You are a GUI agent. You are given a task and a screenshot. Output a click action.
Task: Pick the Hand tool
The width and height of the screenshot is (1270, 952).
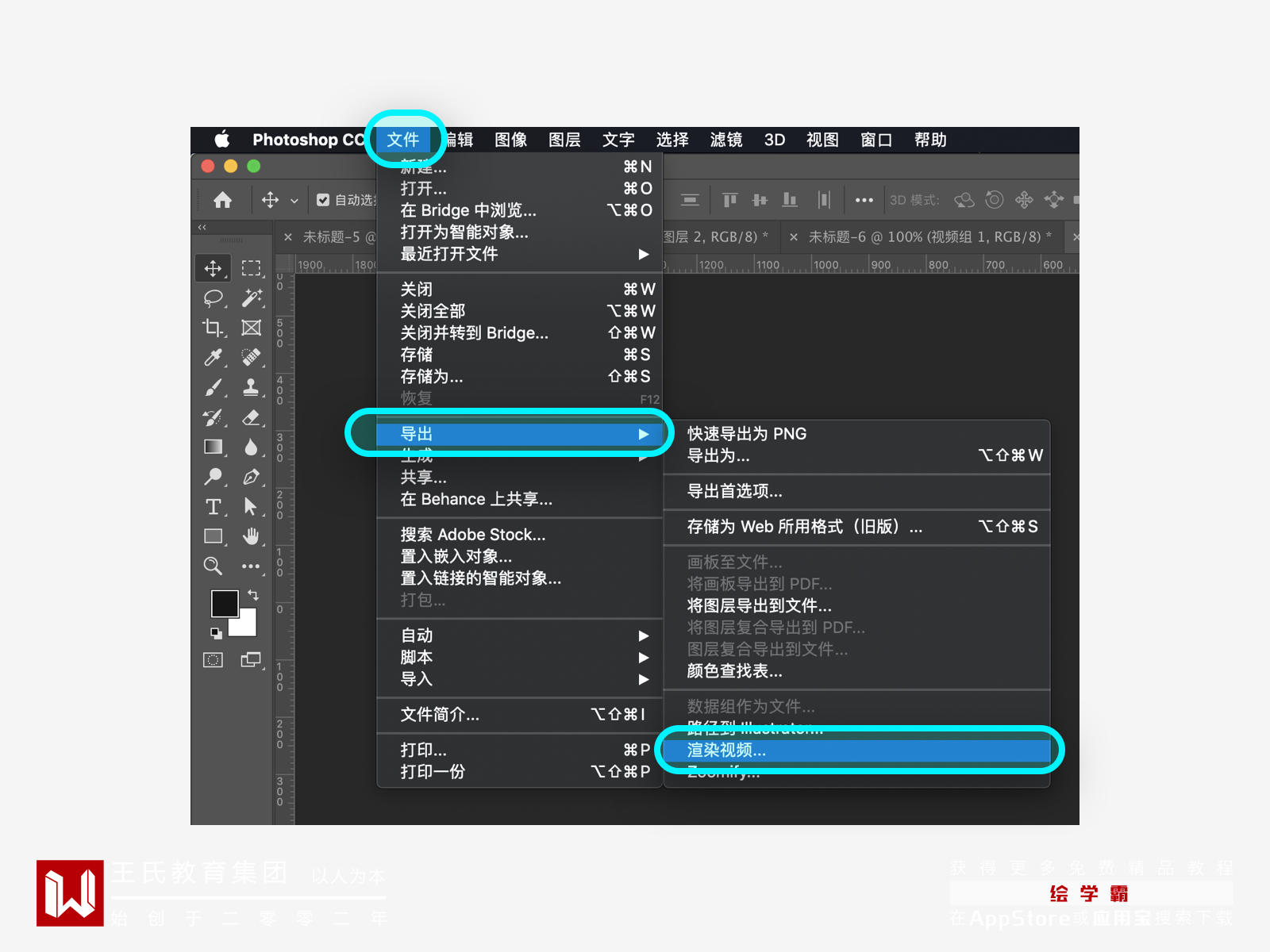pyautogui.click(x=251, y=536)
